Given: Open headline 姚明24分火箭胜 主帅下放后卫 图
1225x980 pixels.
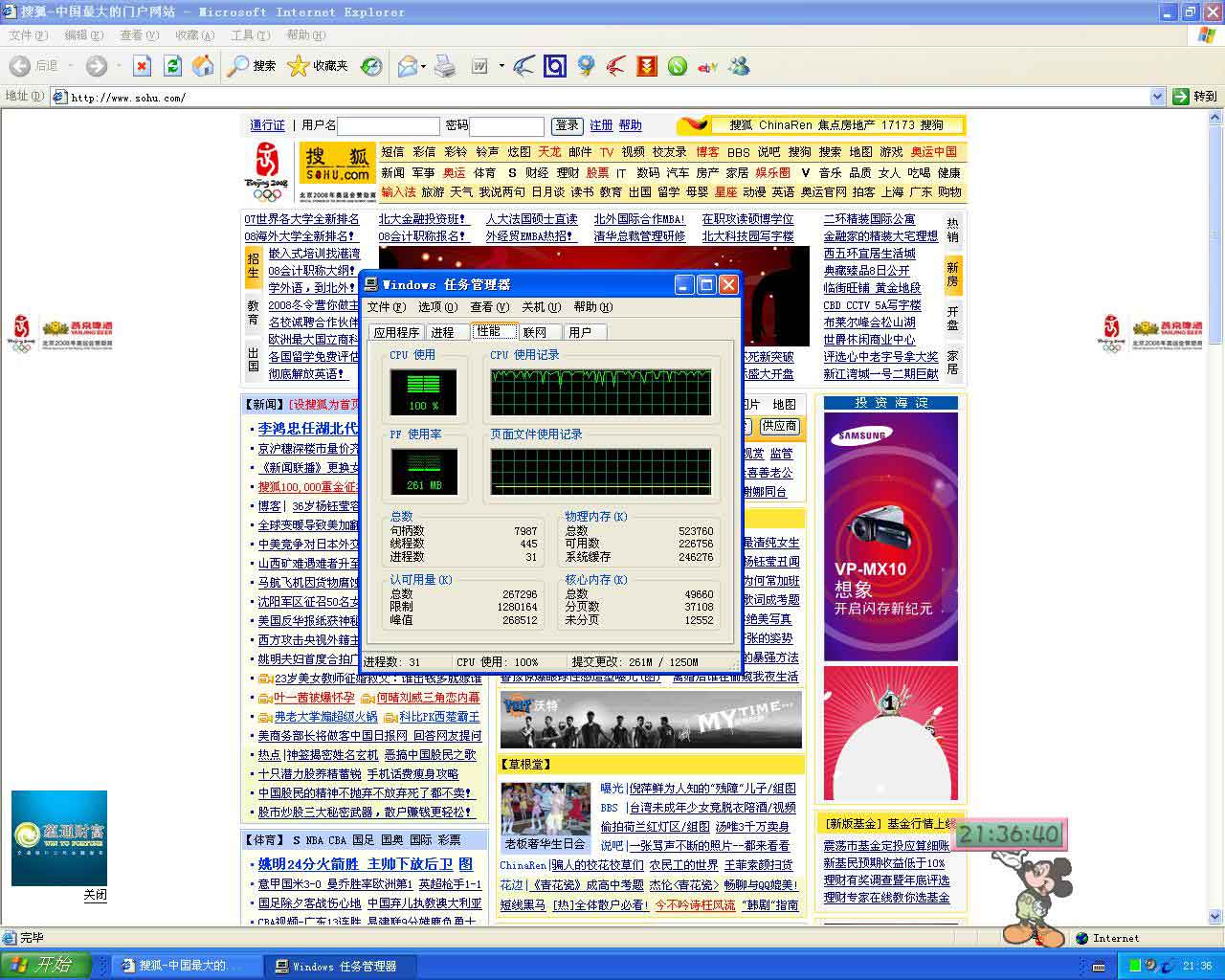Looking at the screenshot, I should pos(365,863).
